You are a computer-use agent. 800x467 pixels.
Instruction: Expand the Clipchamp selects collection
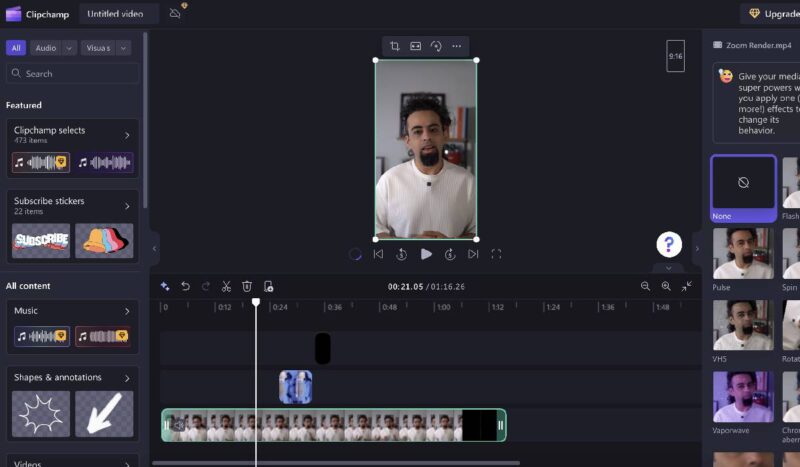[x=127, y=135]
